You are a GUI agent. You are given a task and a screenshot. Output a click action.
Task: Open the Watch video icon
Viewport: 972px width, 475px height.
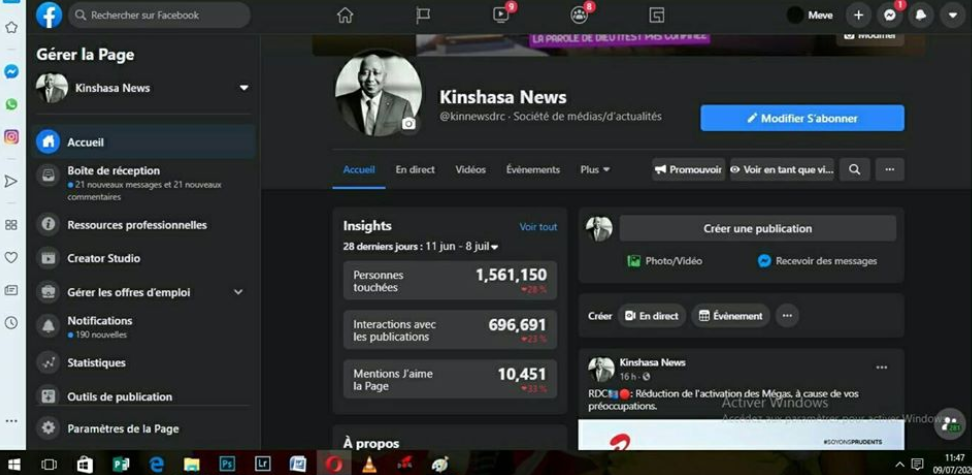click(501, 16)
